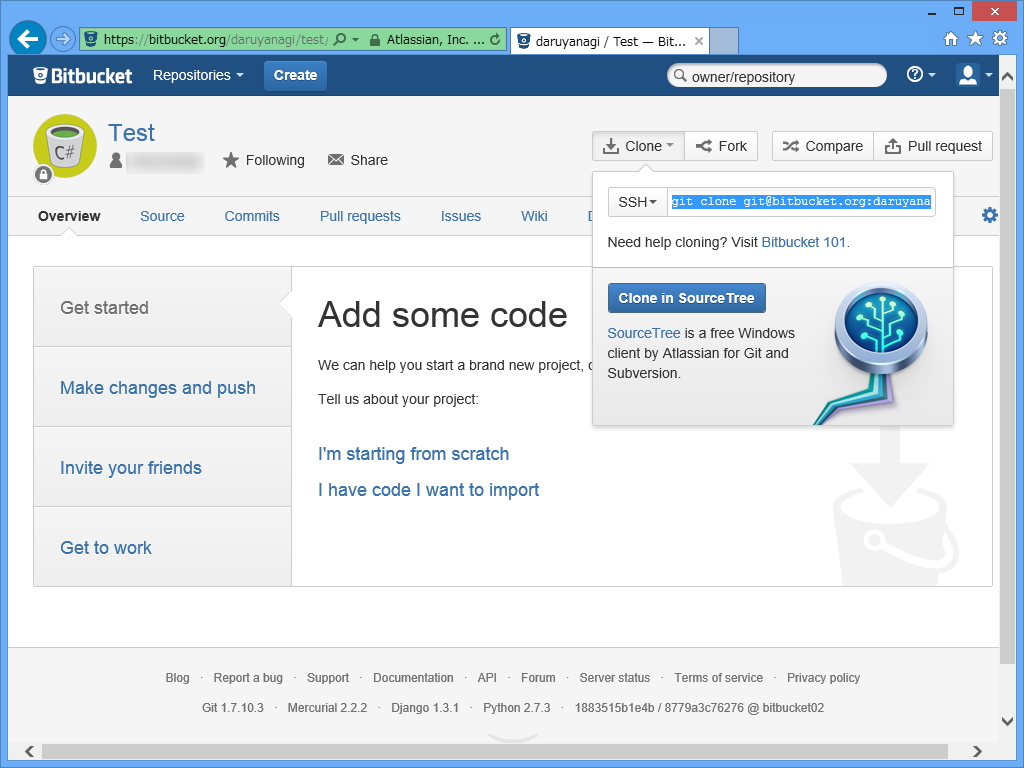Open repository settings via the gear icon
This screenshot has width=1024, height=768.
989,215
